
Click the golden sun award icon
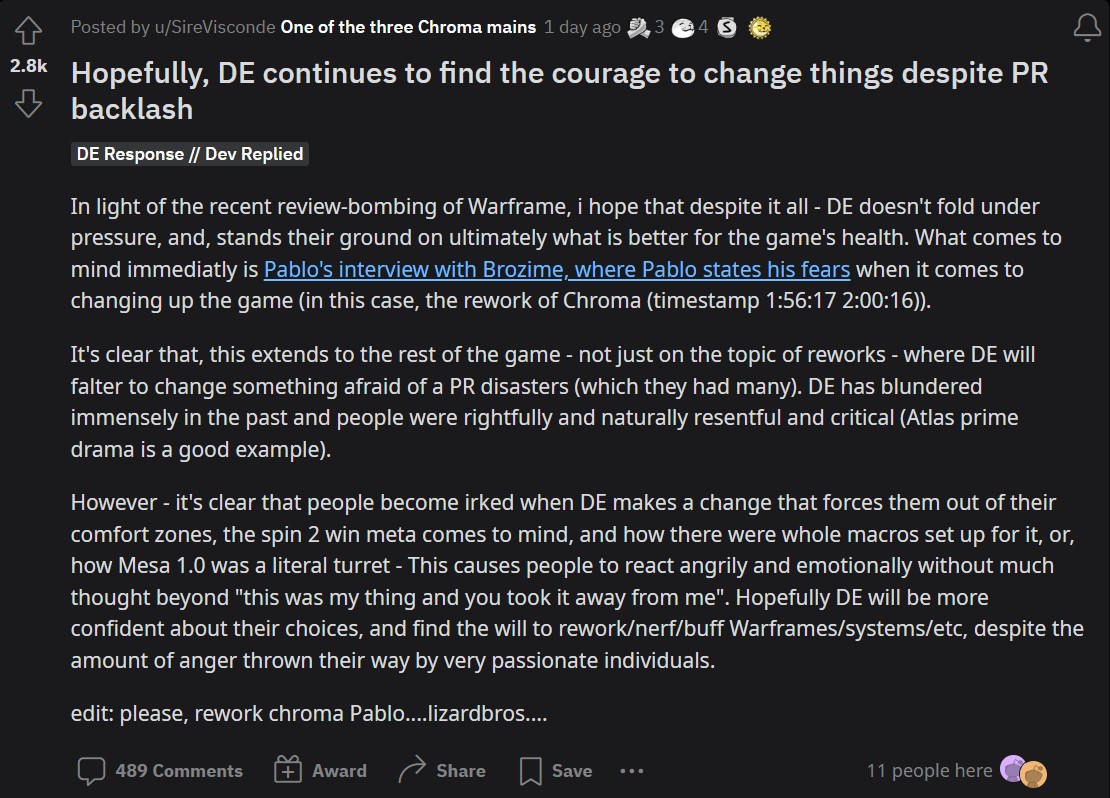[760, 28]
